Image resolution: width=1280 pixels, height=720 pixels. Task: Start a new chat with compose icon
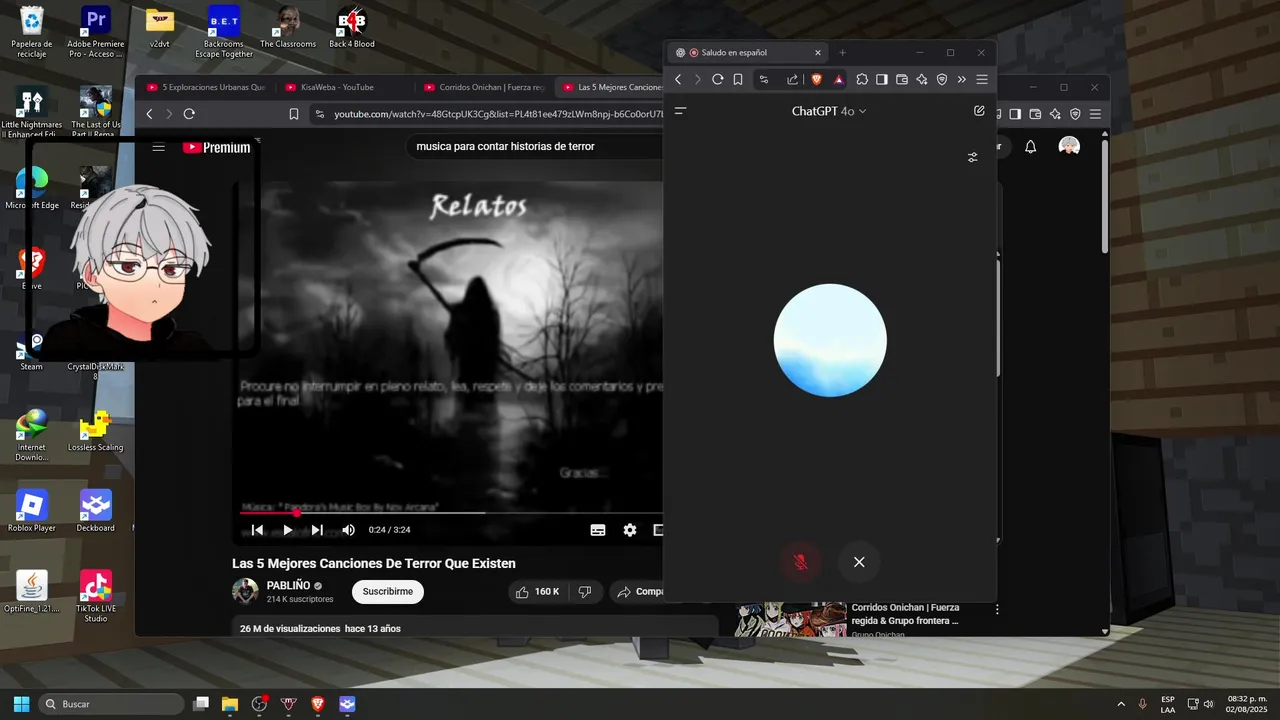pos(979,111)
